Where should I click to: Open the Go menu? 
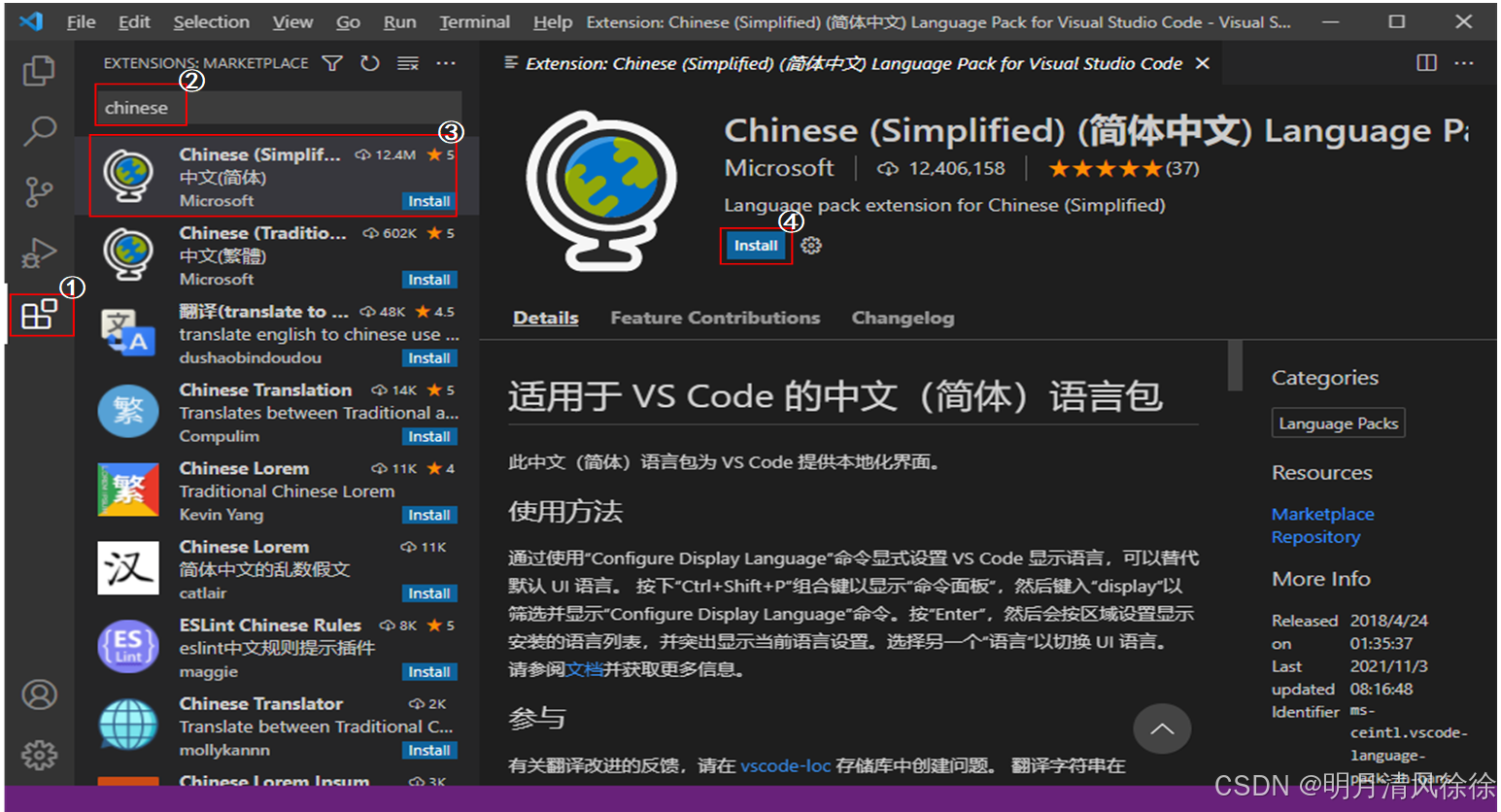(x=348, y=21)
